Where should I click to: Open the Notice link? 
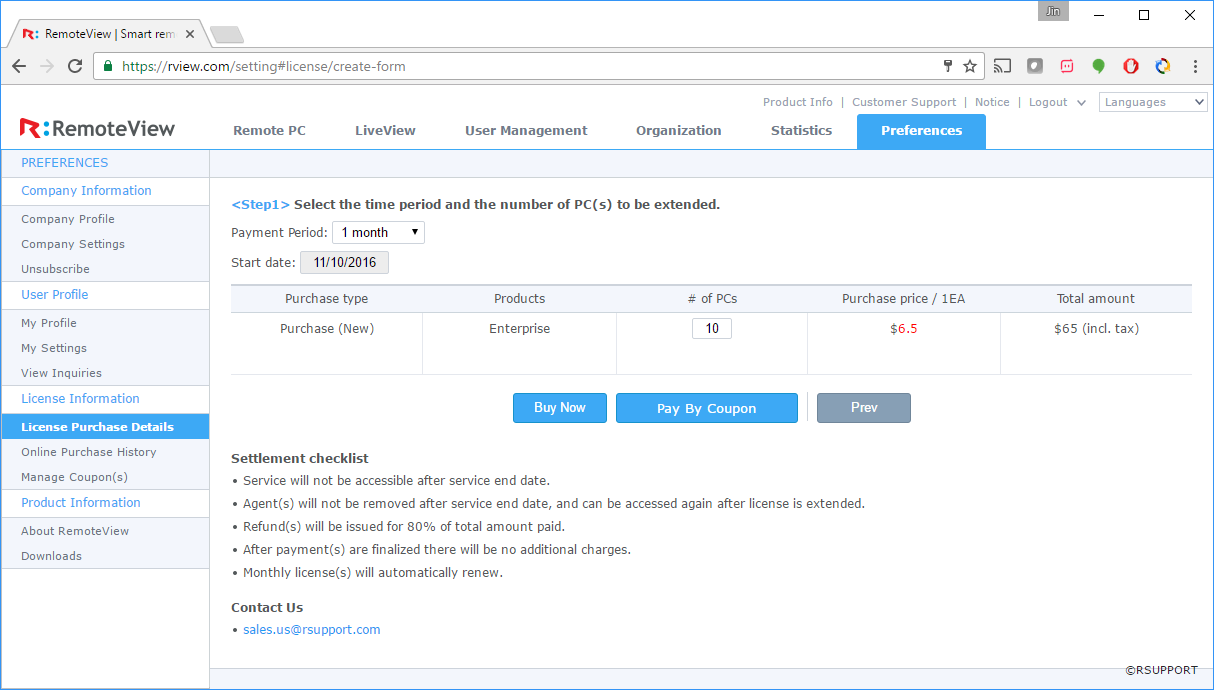pyautogui.click(x=992, y=102)
